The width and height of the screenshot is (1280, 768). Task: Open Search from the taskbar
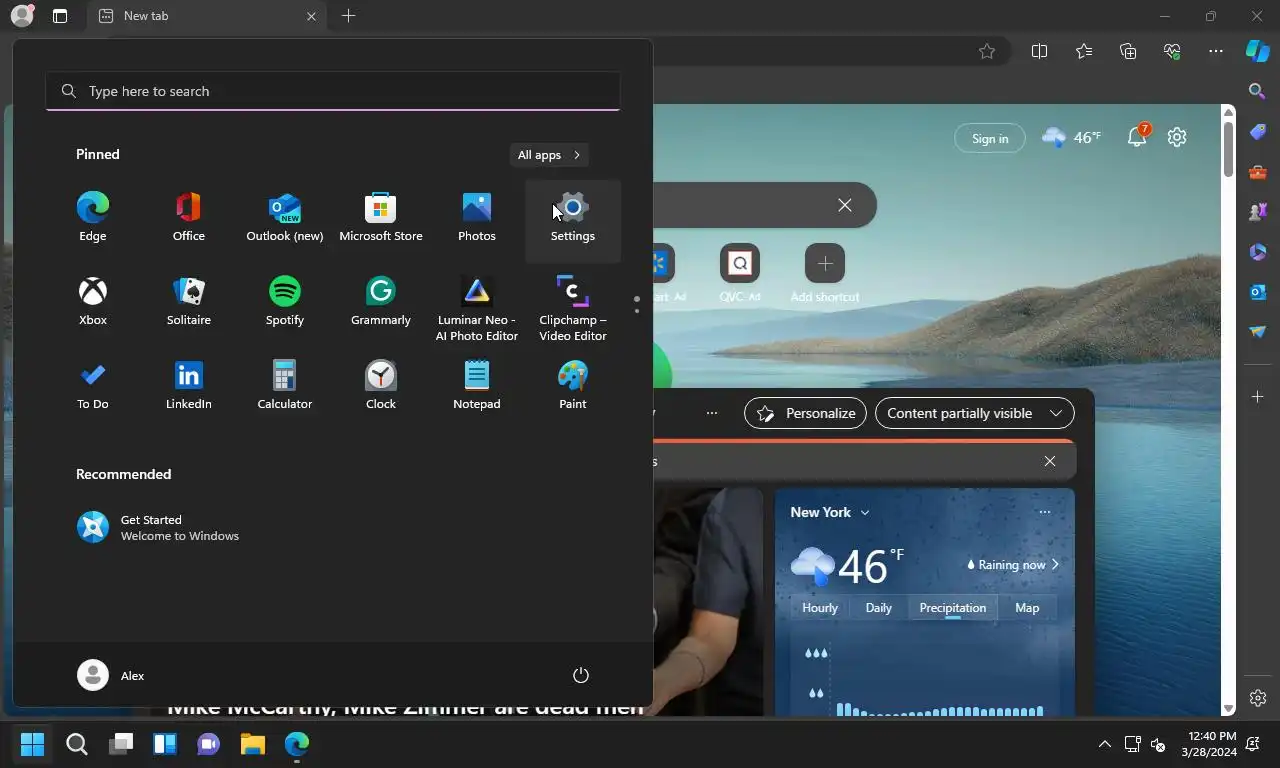(x=77, y=744)
